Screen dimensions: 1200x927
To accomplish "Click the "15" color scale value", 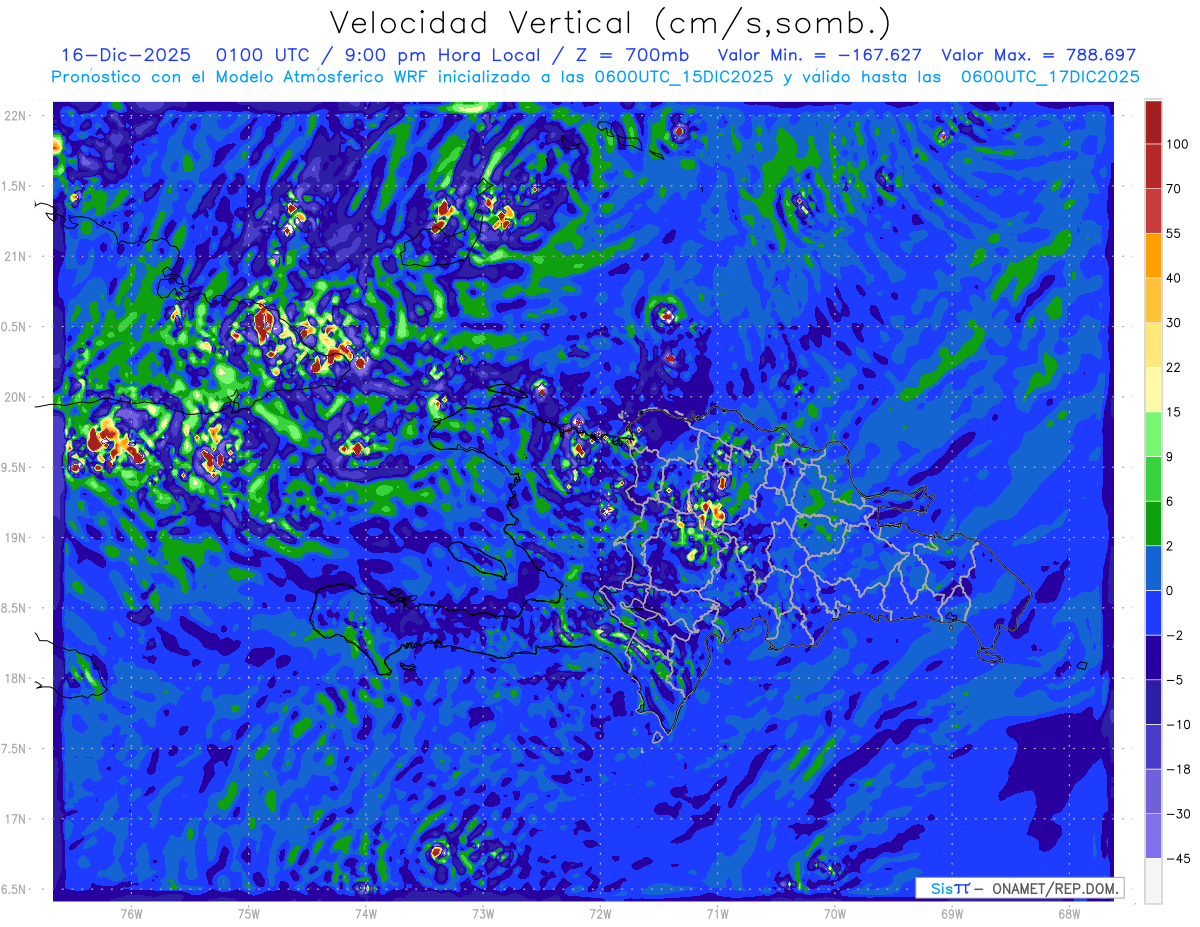I will pyautogui.click(x=1174, y=412).
